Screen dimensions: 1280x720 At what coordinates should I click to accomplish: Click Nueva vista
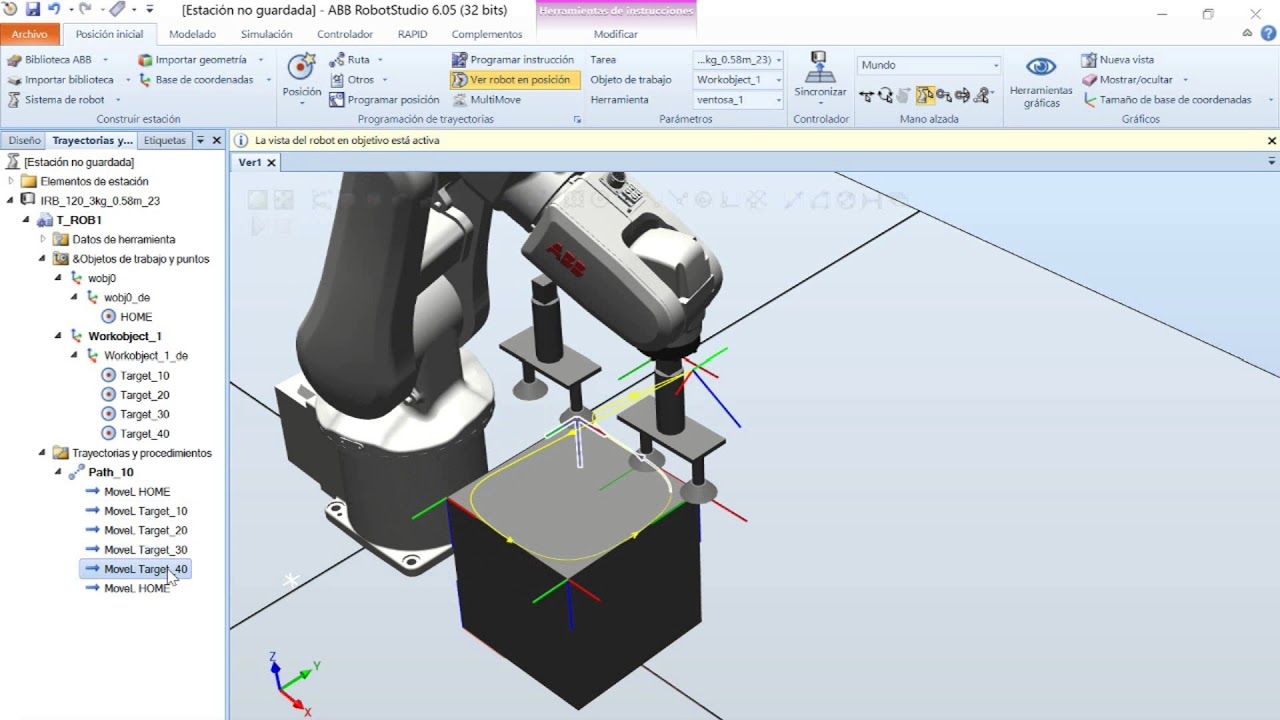point(1118,60)
